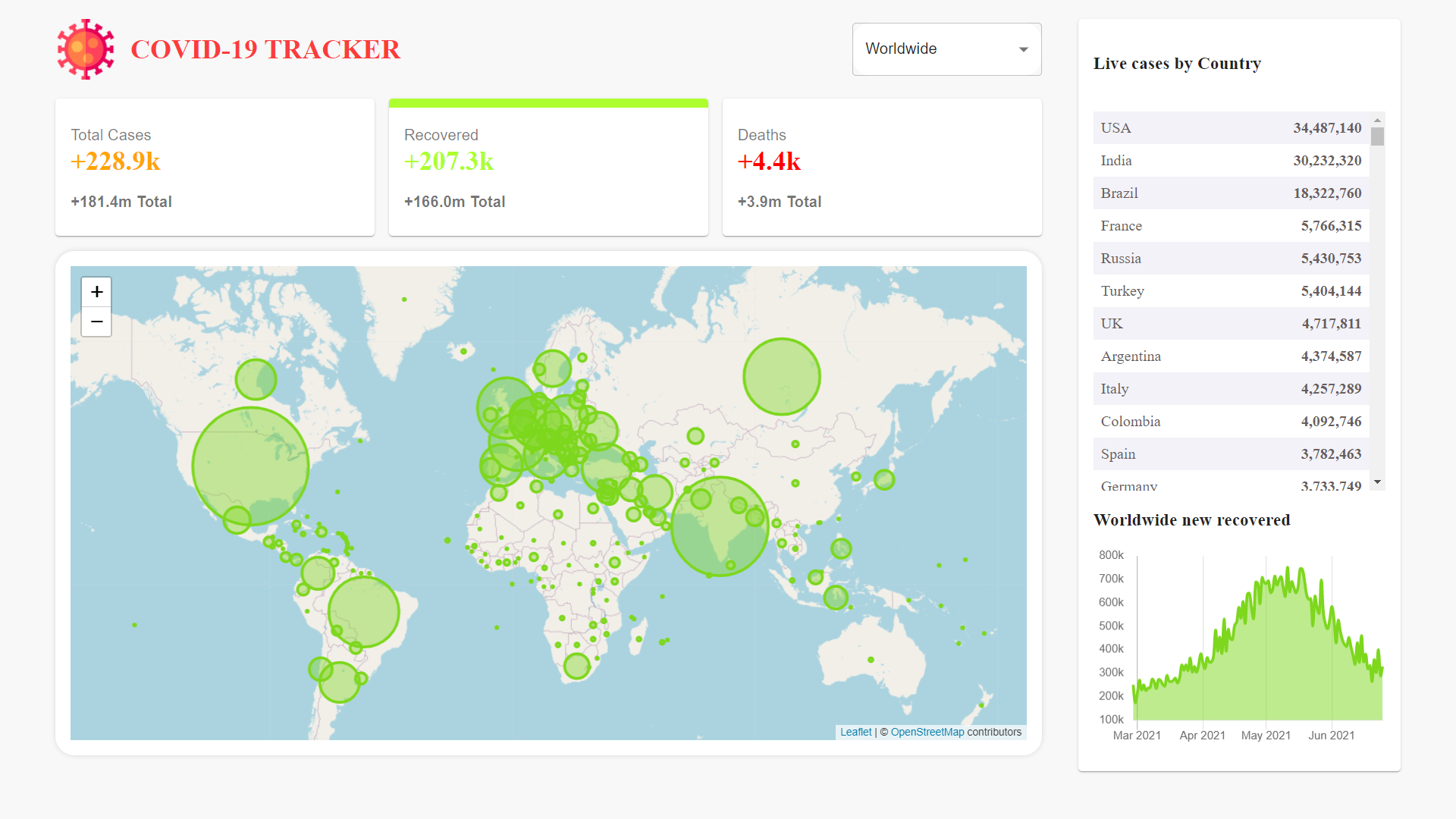Click the zoom out (-) map control
The width and height of the screenshot is (1456, 819).
97,321
